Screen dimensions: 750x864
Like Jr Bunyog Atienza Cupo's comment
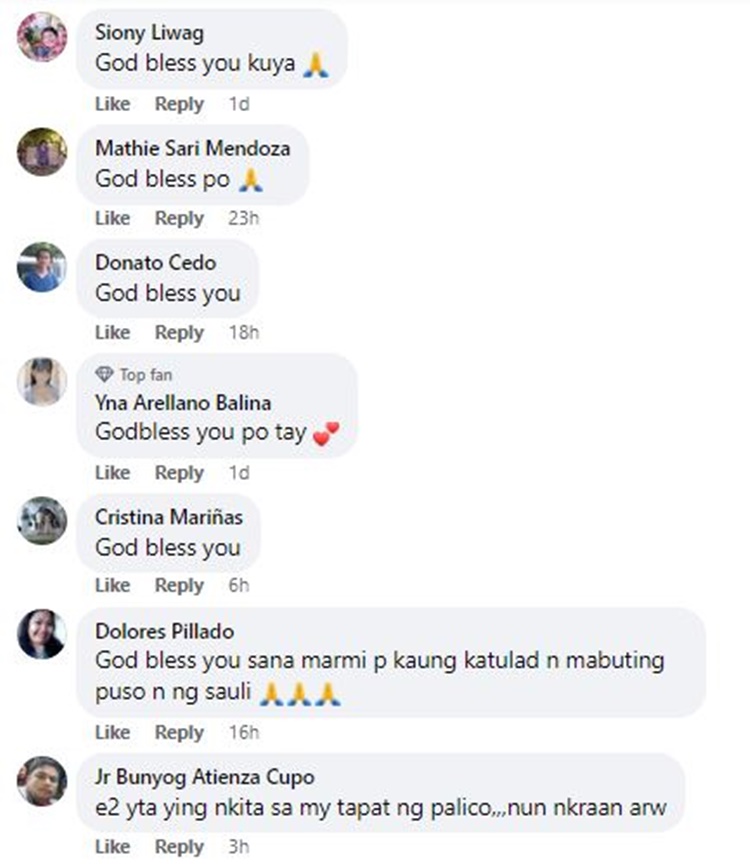(112, 846)
